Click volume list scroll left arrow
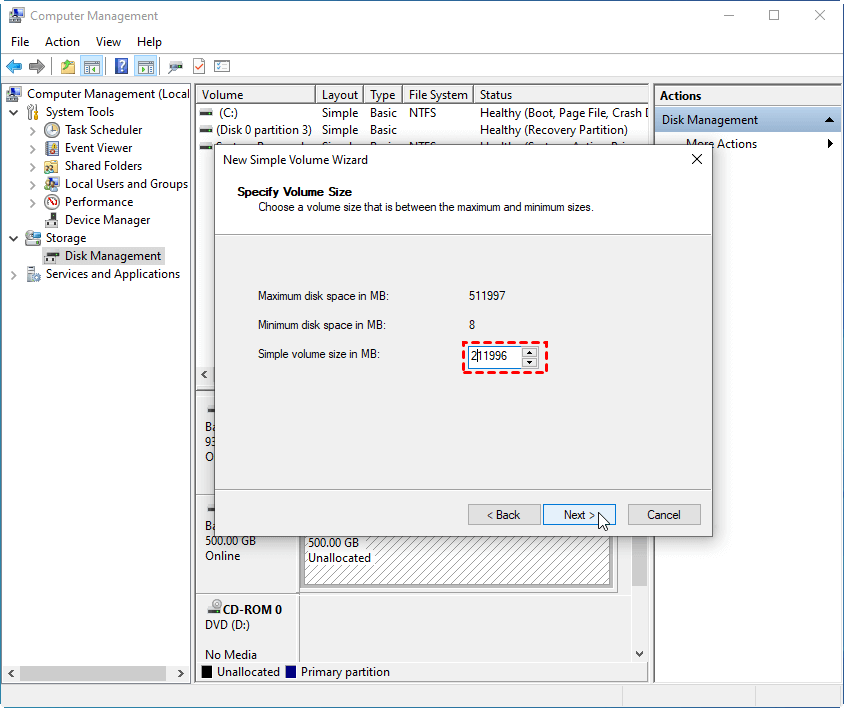The height and width of the screenshot is (708, 844). click(x=205, y=374)
